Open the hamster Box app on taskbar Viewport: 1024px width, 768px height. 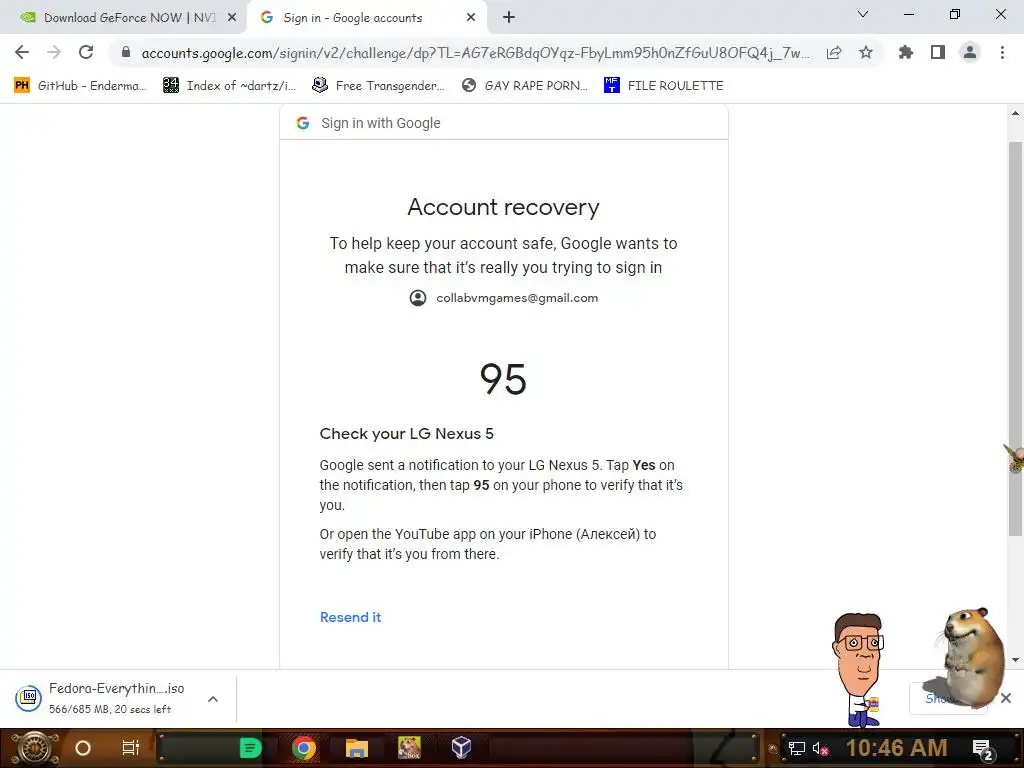click(x=409, y=748)
